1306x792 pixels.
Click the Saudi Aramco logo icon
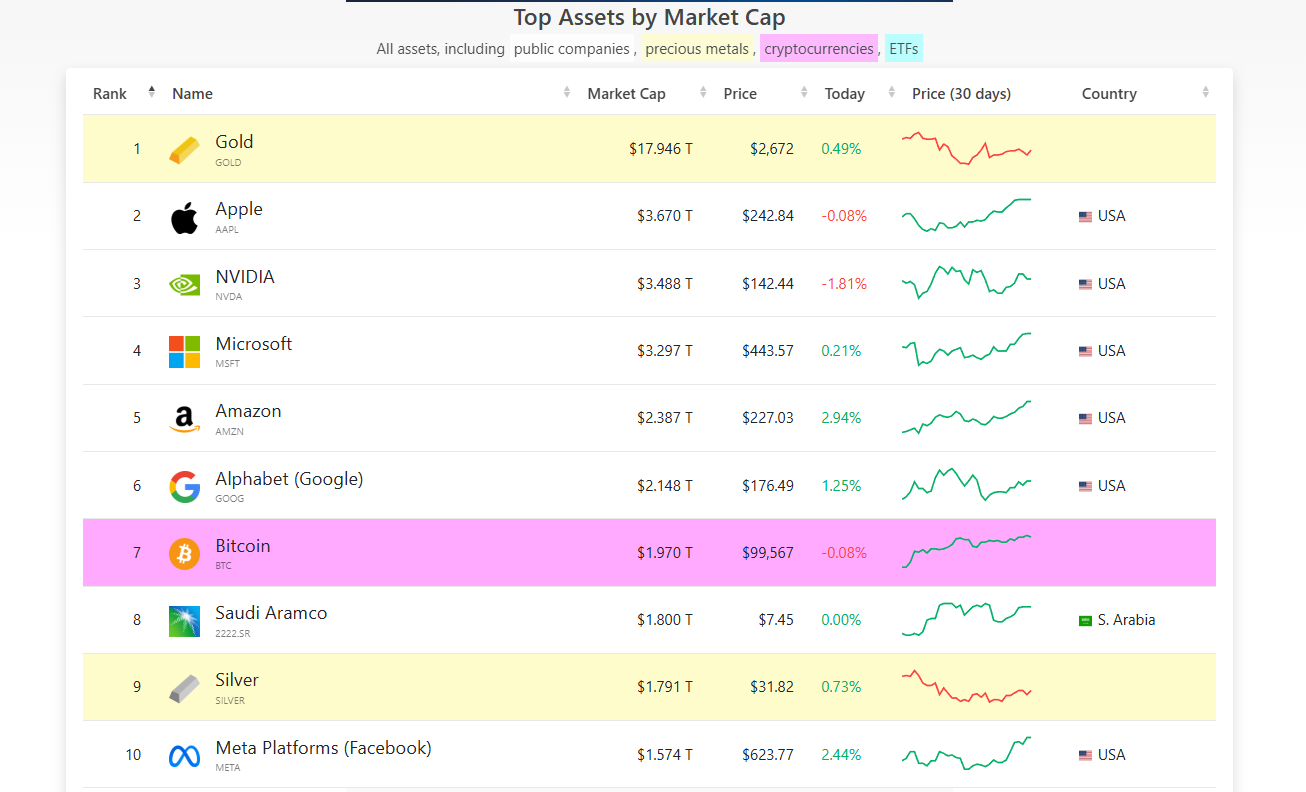coord(184,621)
